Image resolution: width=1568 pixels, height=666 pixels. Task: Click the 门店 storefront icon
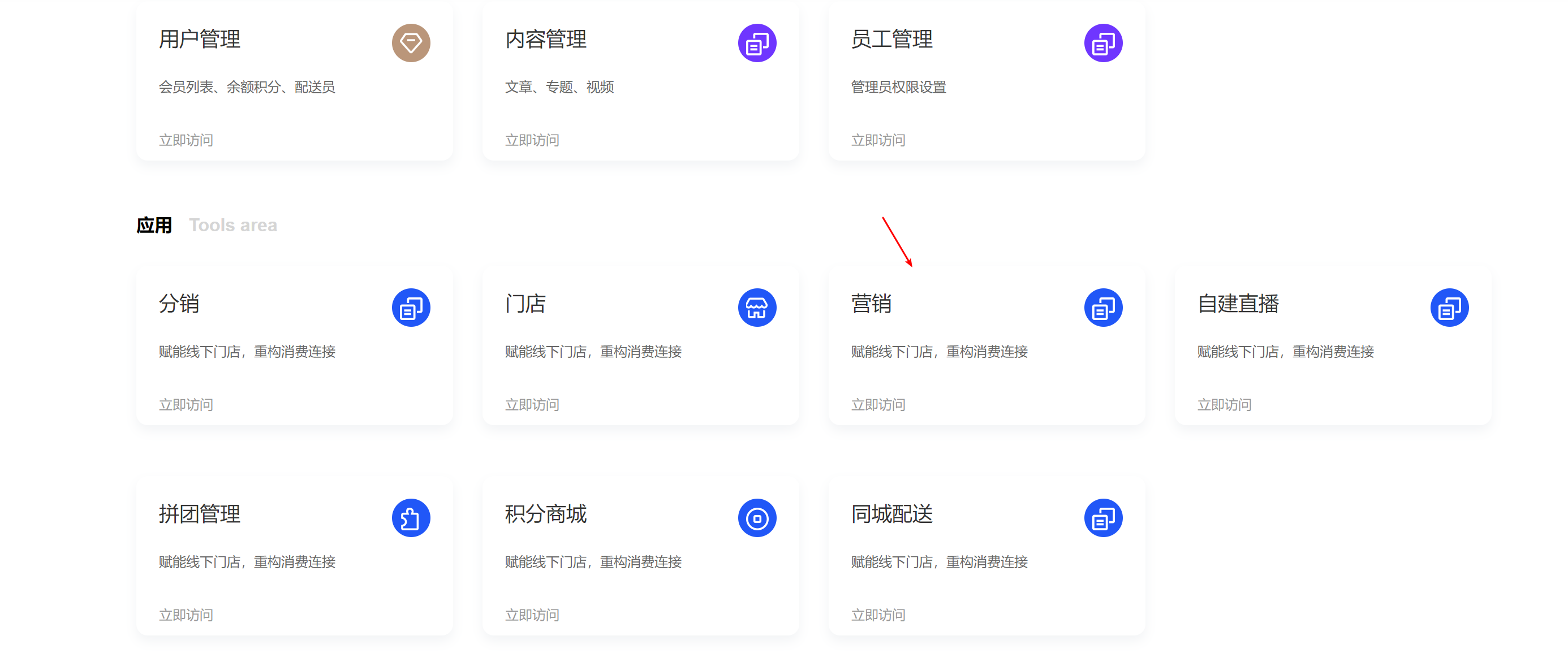tap(757, 308)
